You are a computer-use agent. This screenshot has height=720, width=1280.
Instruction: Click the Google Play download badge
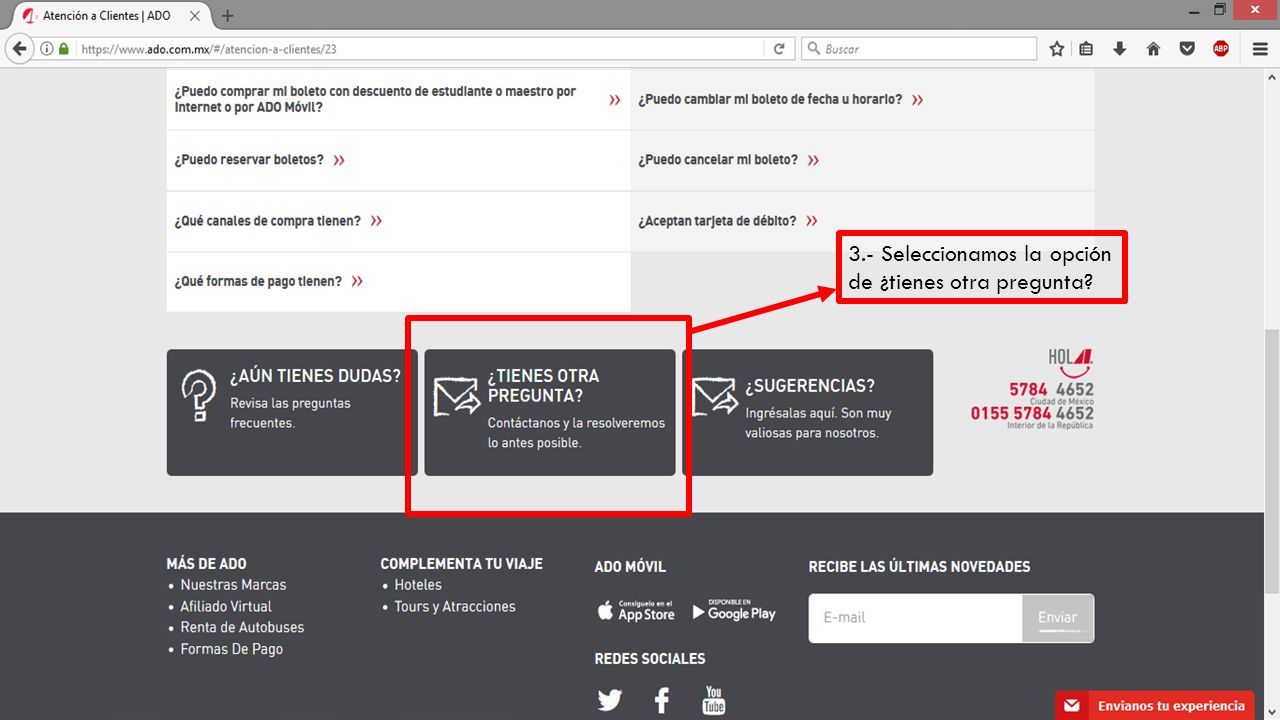coord(734,611)
